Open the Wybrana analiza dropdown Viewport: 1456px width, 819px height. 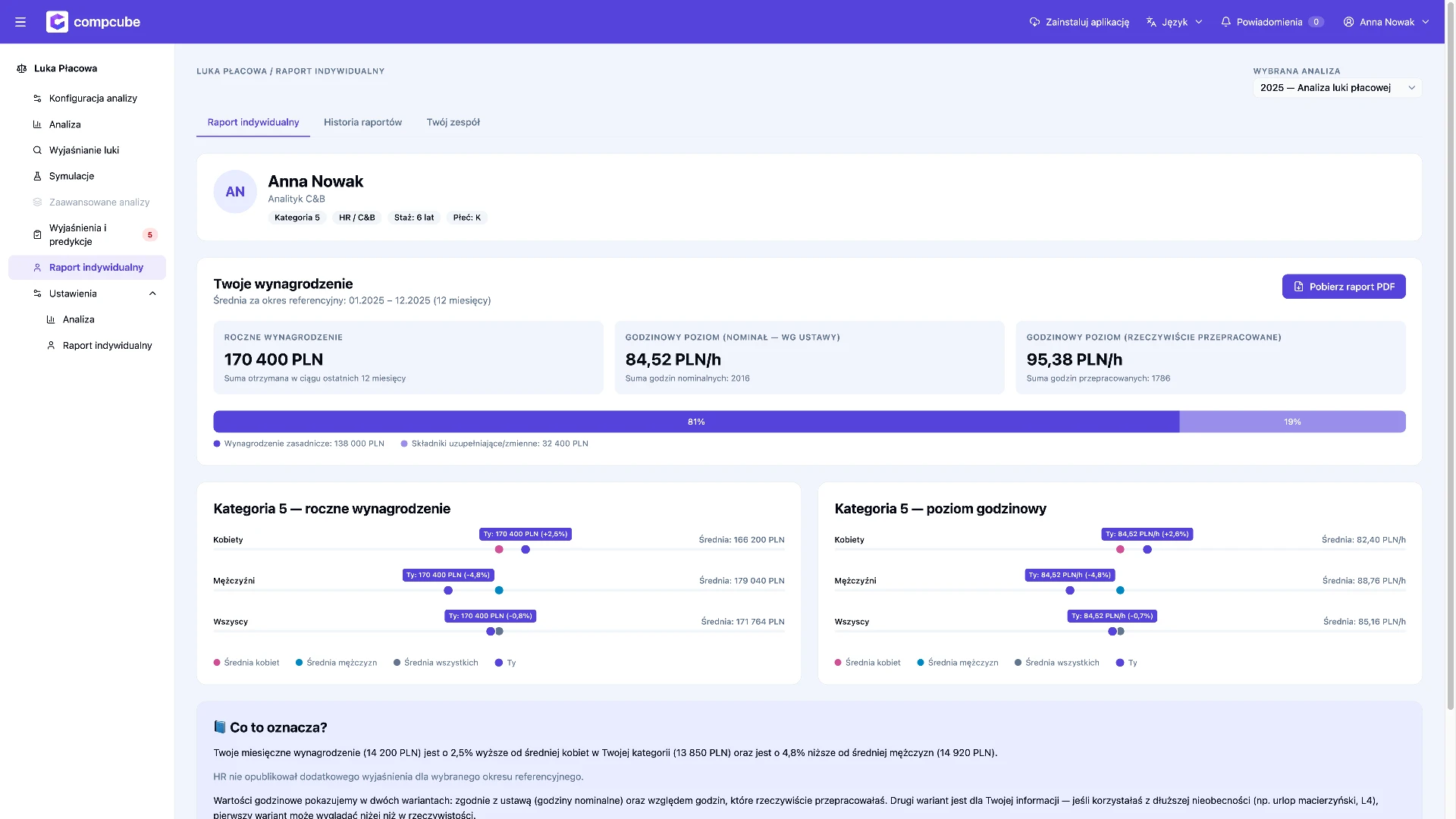pyautogui.click(x=1337, y=88)
